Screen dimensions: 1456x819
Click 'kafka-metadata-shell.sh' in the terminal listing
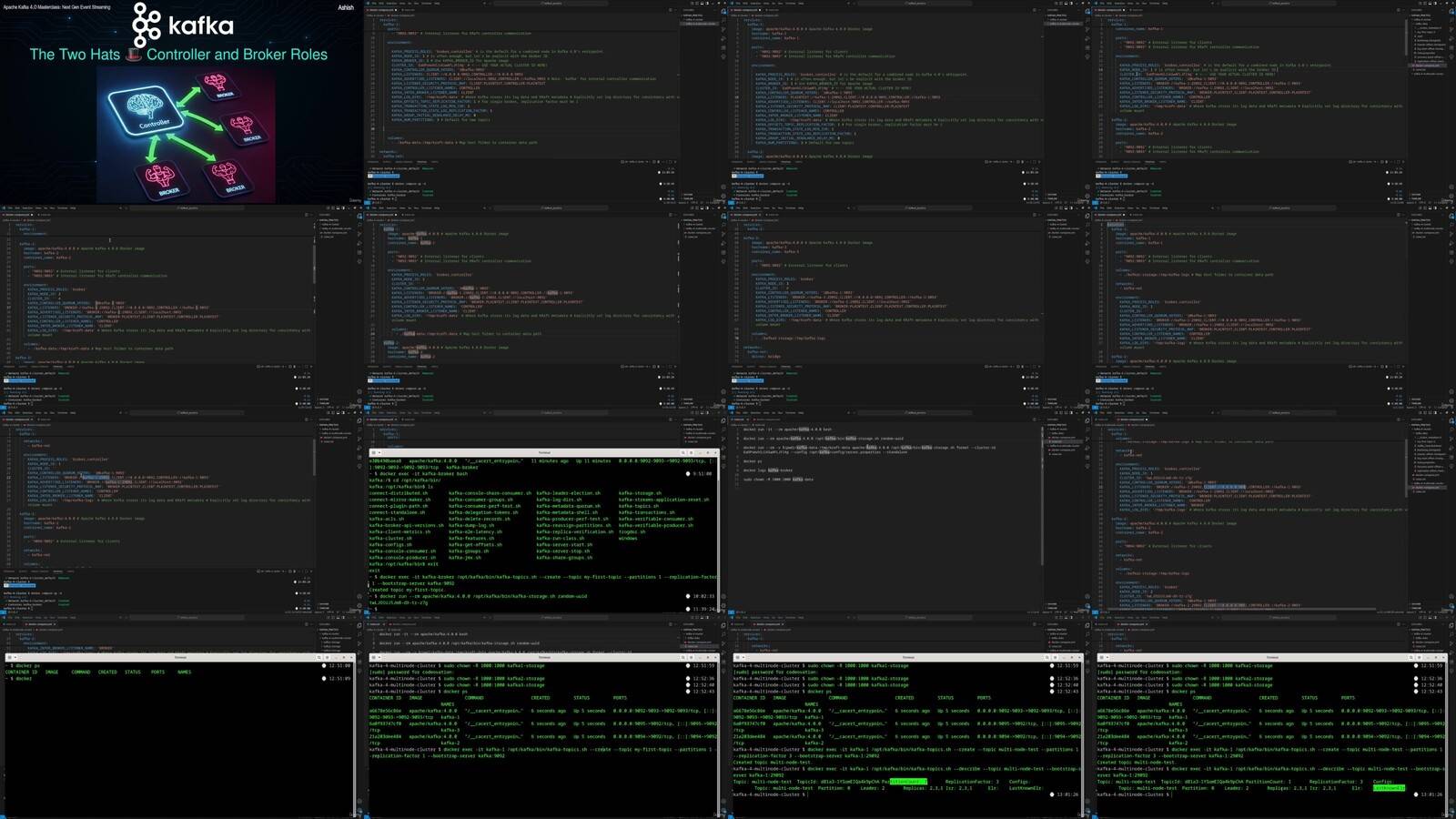tap(567, 512)
